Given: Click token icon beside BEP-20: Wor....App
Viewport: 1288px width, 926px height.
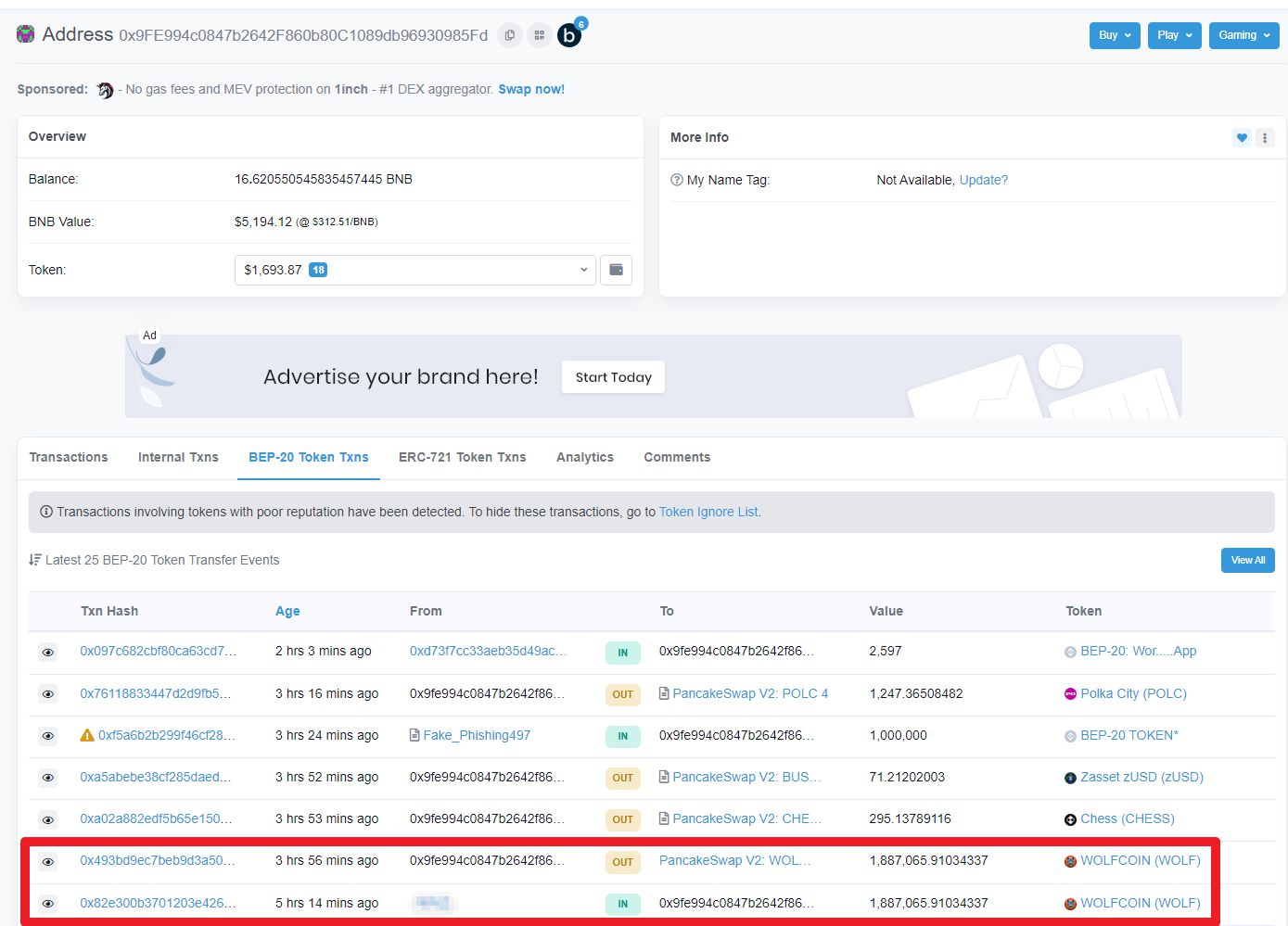Looking at the screenshot, I should (1070, 652).
